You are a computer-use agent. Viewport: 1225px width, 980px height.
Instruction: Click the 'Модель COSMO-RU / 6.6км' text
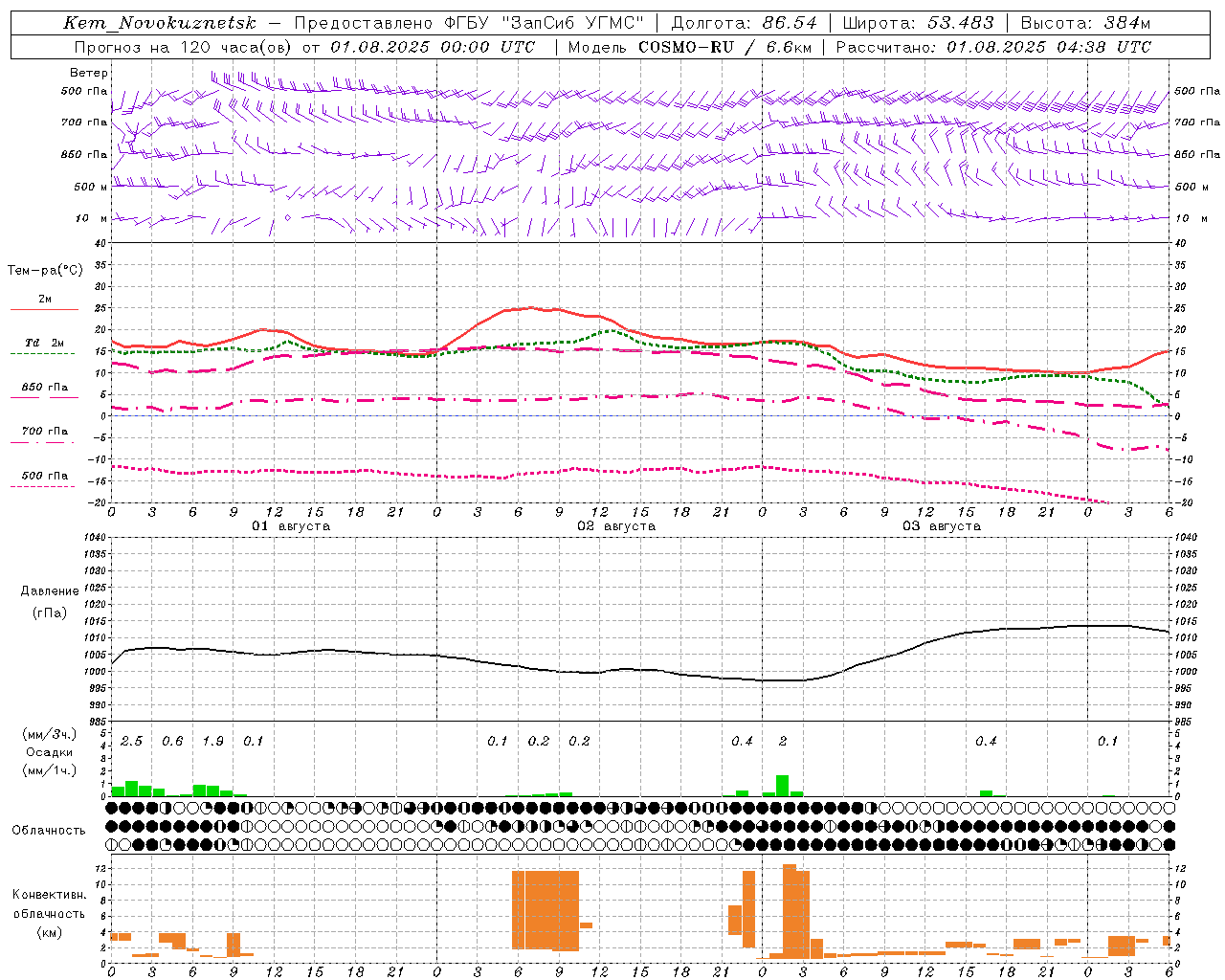[690, 47]
